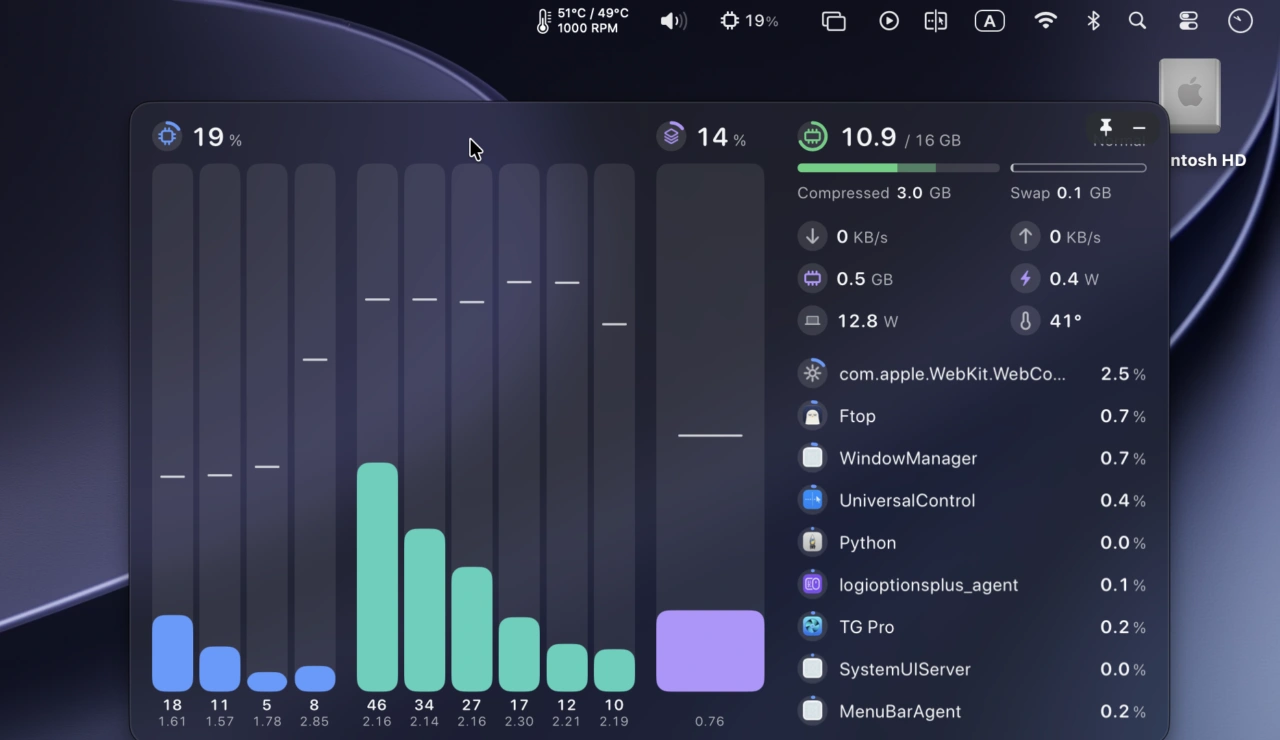Click the "Swap 0.1 GB" label
Image resolution: width=1280 pixels, height=740 pixels.
click(1060, 193)
